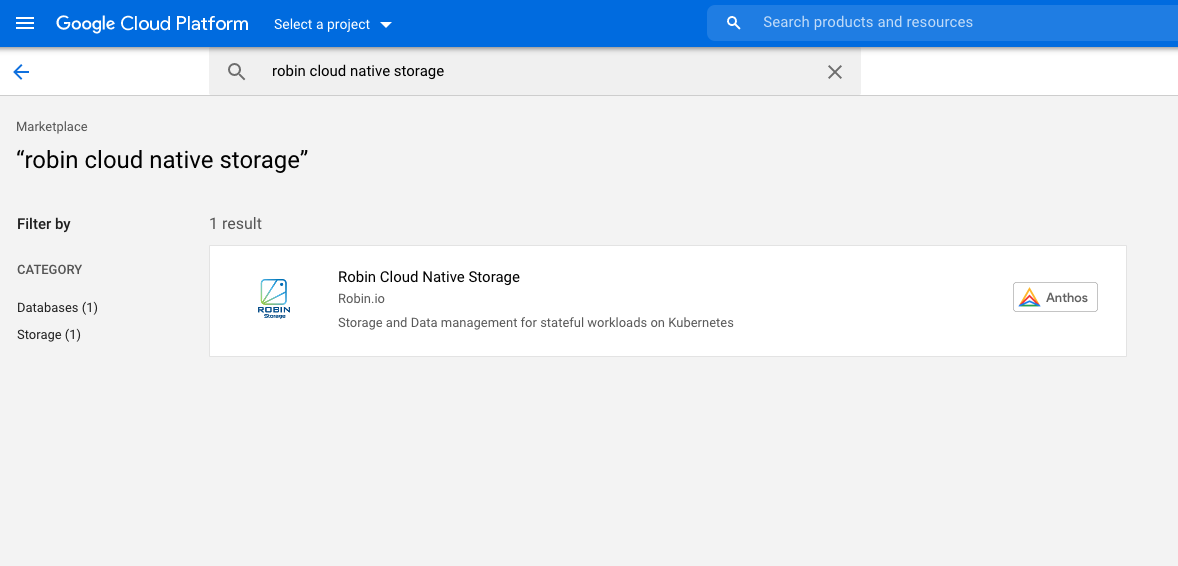Click the CATEGORY filter heading
The width and height of the screenshot is (1178, 566).
pyautogui.click(x=50, y=269)
